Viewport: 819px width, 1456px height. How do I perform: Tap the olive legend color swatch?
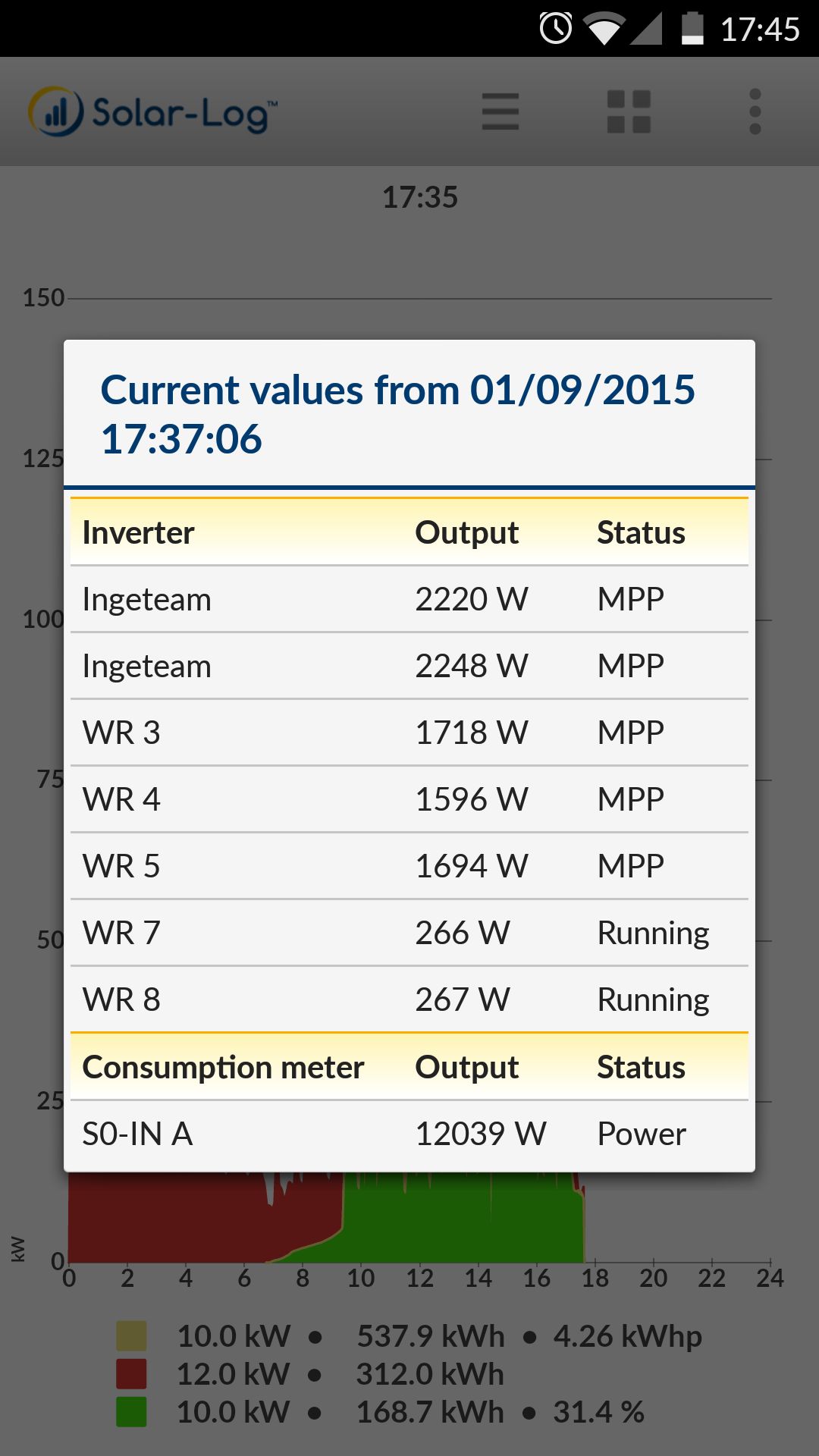(131, 1336)
